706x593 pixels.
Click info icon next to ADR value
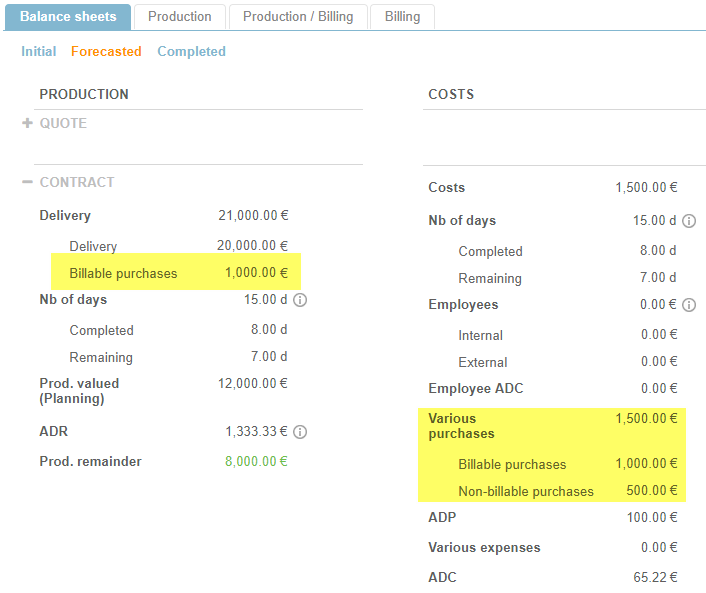301,432
